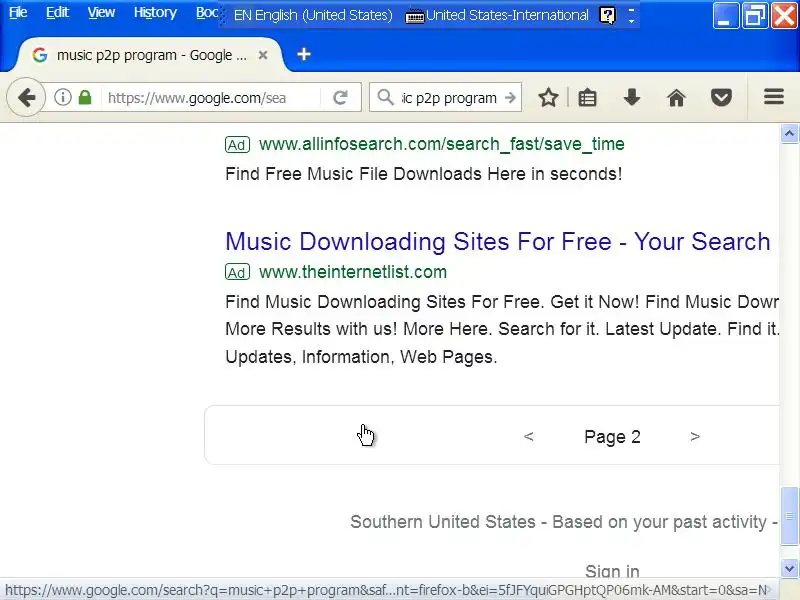Image resolution: width=800 pixels, height=600 pixels.
Task: Click the Ad badge beside theinternetlist.com
Action: (237, 272)
